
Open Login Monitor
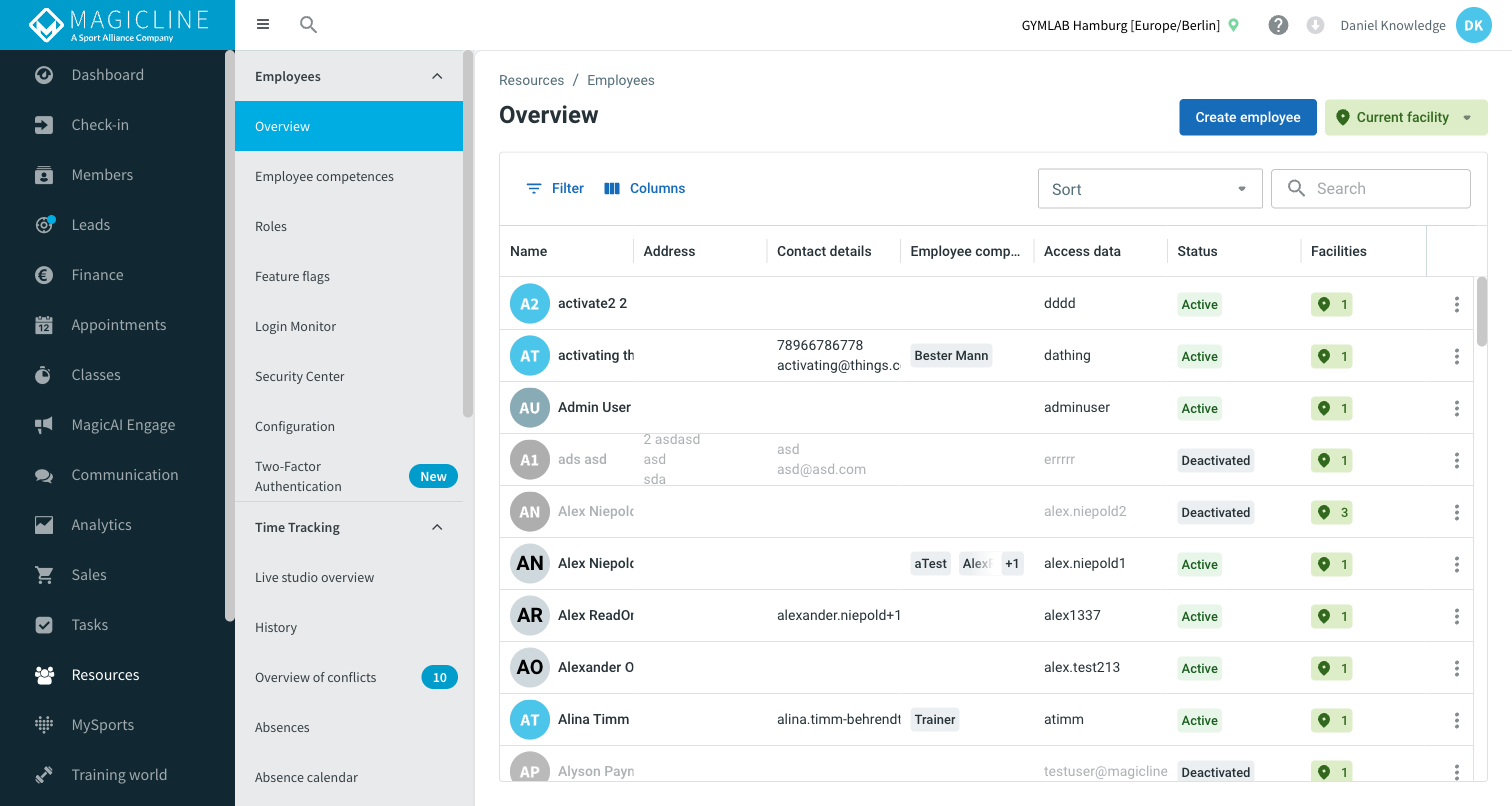pyautogui.click(x=349, y=326)
